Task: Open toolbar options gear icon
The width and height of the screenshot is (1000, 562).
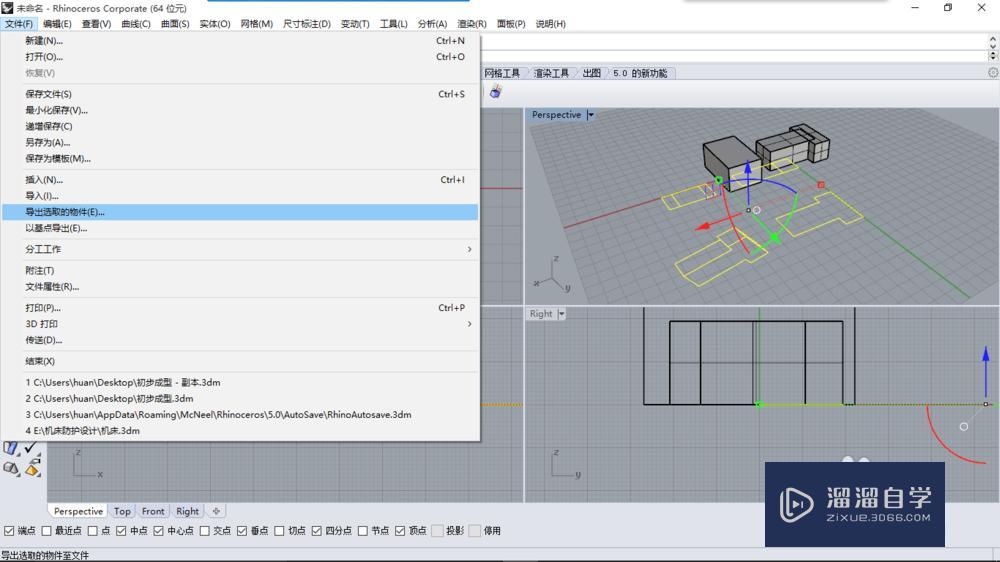Action: coord(993,73)
